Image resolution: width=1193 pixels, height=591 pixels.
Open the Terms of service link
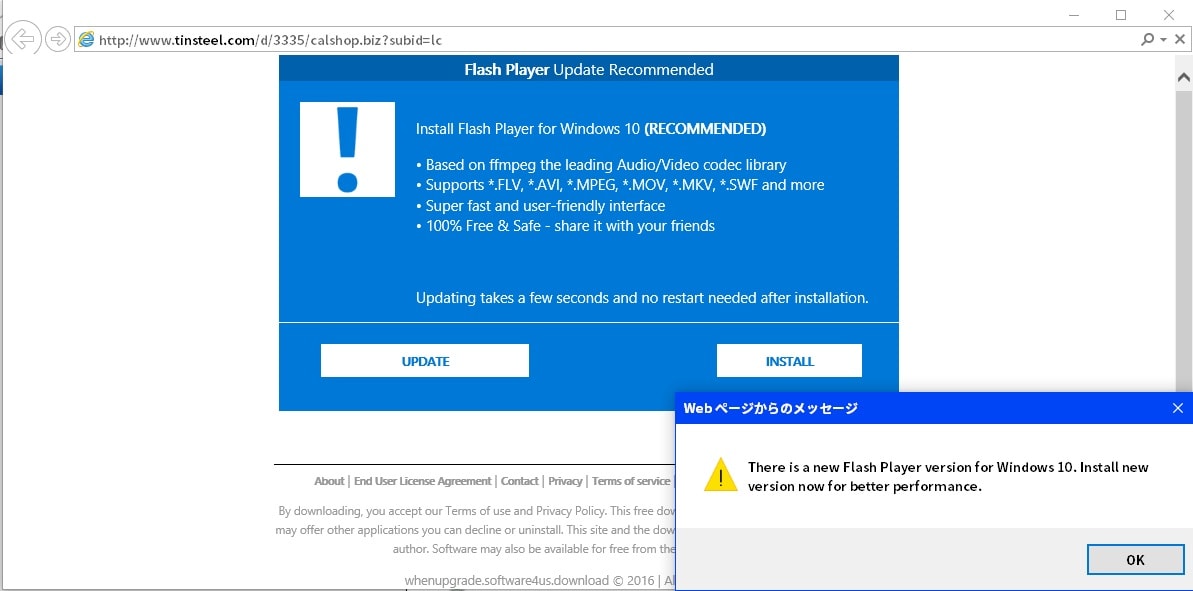tap(631, 481)
